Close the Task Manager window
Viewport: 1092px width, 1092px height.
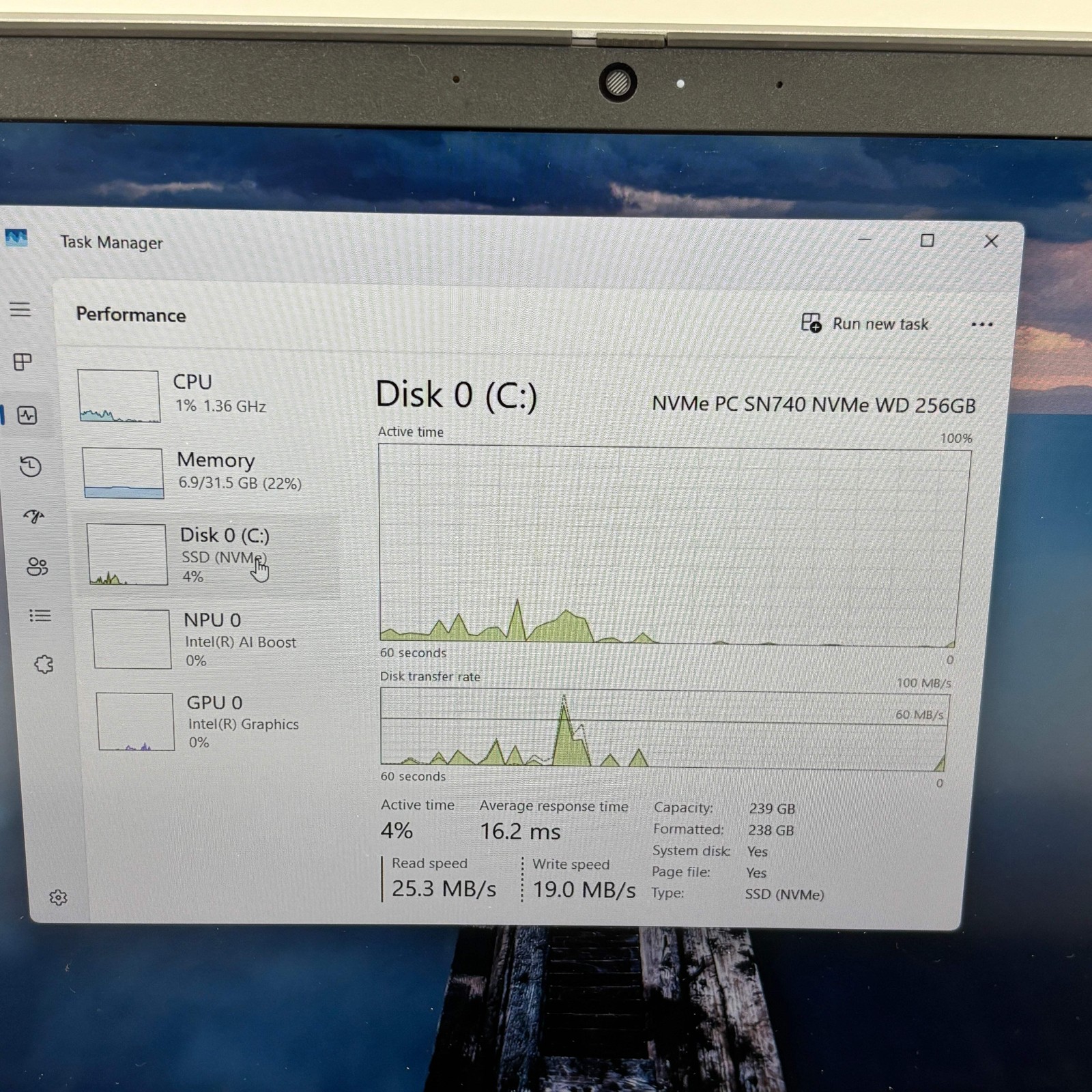pyautogui.click(x=991, y=241)
